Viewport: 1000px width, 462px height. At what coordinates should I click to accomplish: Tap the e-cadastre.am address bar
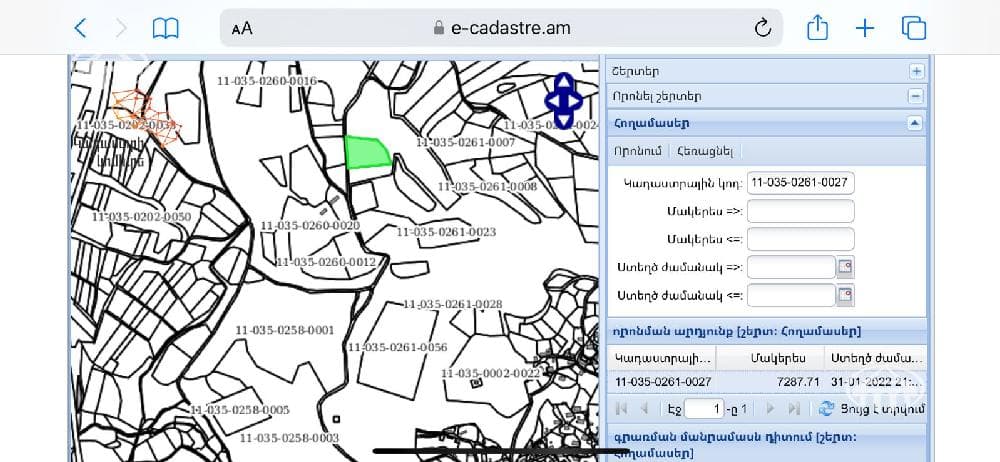pos(501,28)
